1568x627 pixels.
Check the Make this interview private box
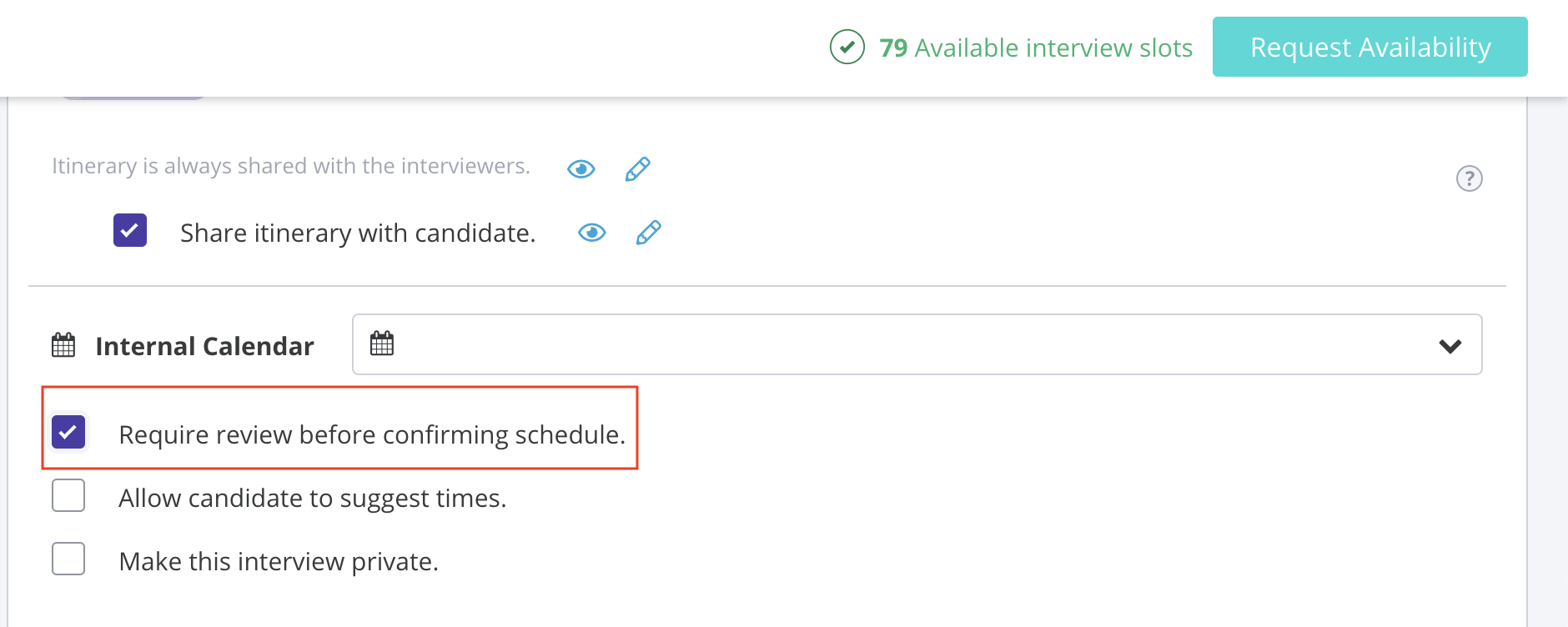[68, 559]
